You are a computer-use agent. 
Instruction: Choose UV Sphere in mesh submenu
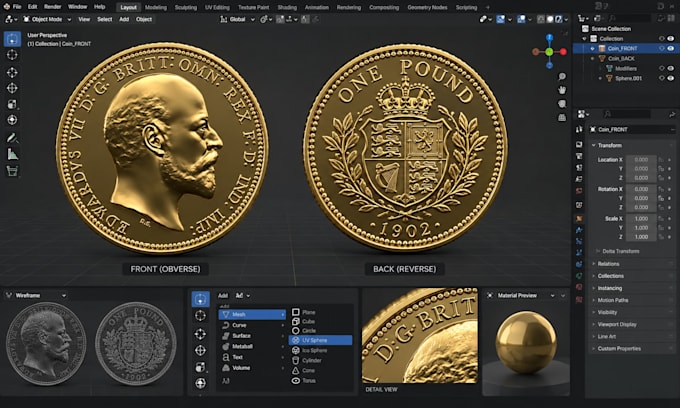click(321, 340)
